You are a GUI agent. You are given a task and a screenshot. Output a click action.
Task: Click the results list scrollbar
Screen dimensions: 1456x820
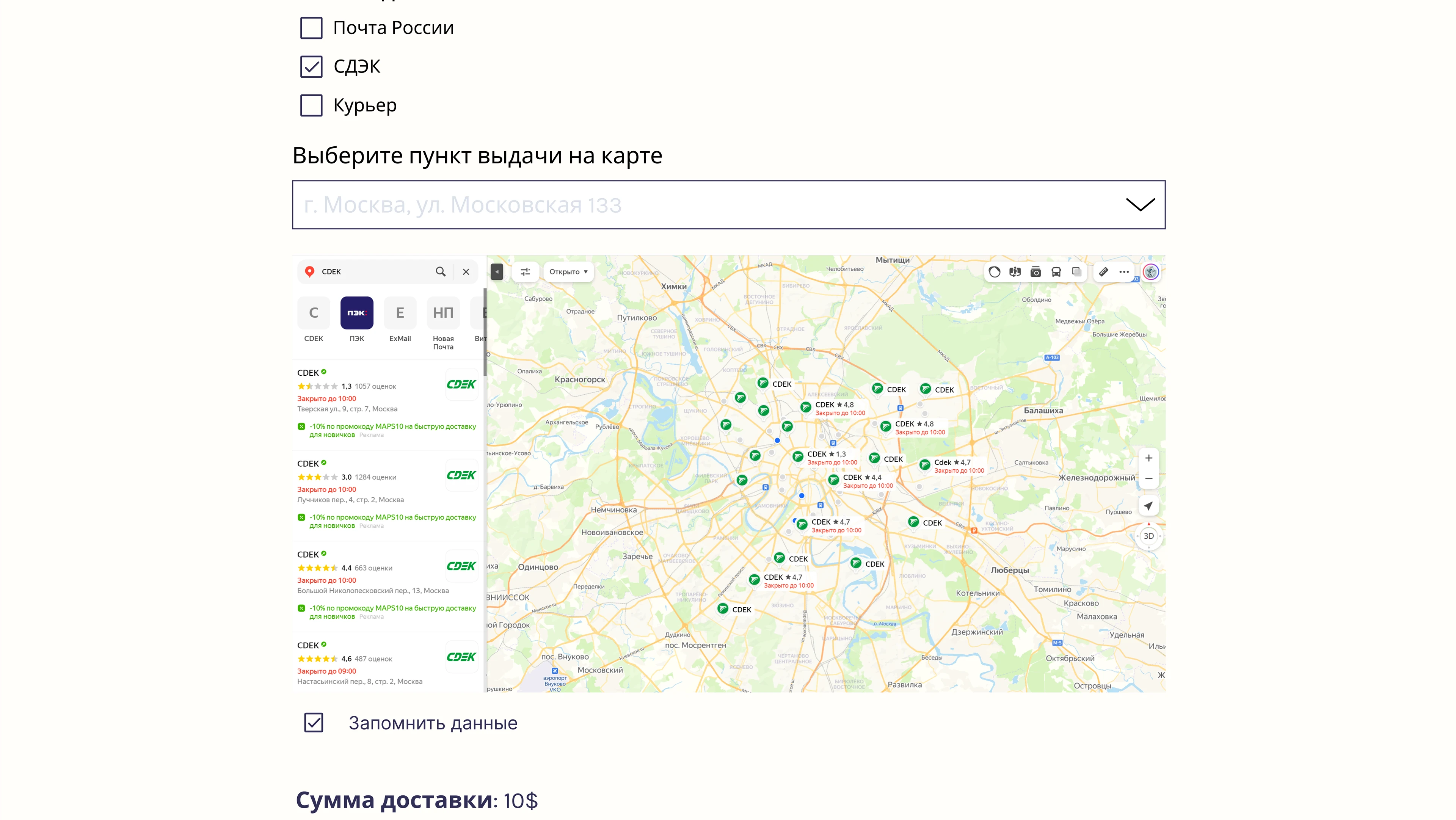[485, 332]
